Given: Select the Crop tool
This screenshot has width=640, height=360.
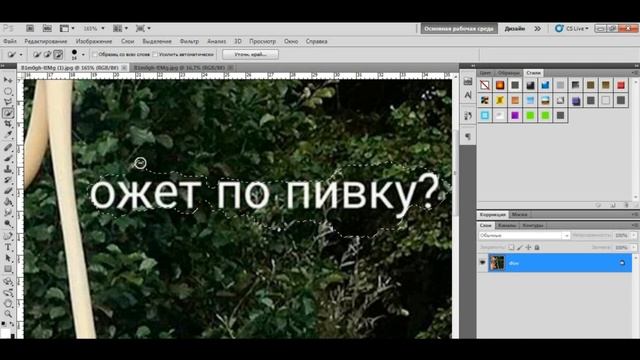Looking at the screenshot, I should 8,124.
